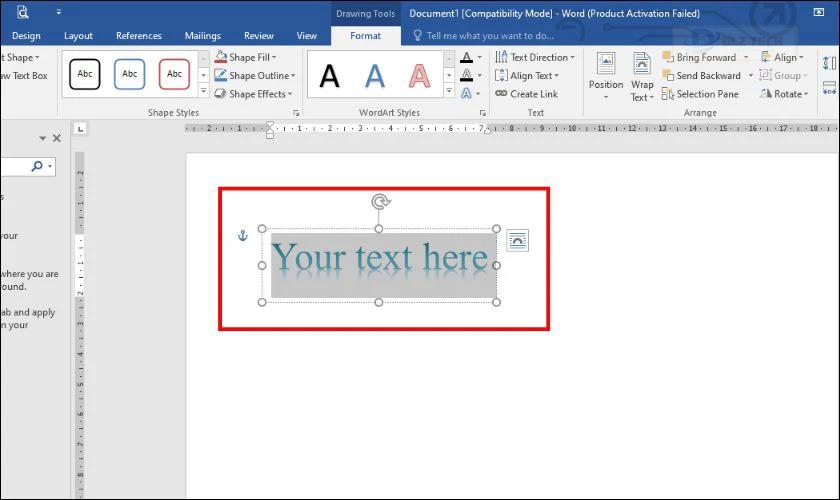
Task: Apply the blue outline Abc shape style
Action: coord(130,74)
